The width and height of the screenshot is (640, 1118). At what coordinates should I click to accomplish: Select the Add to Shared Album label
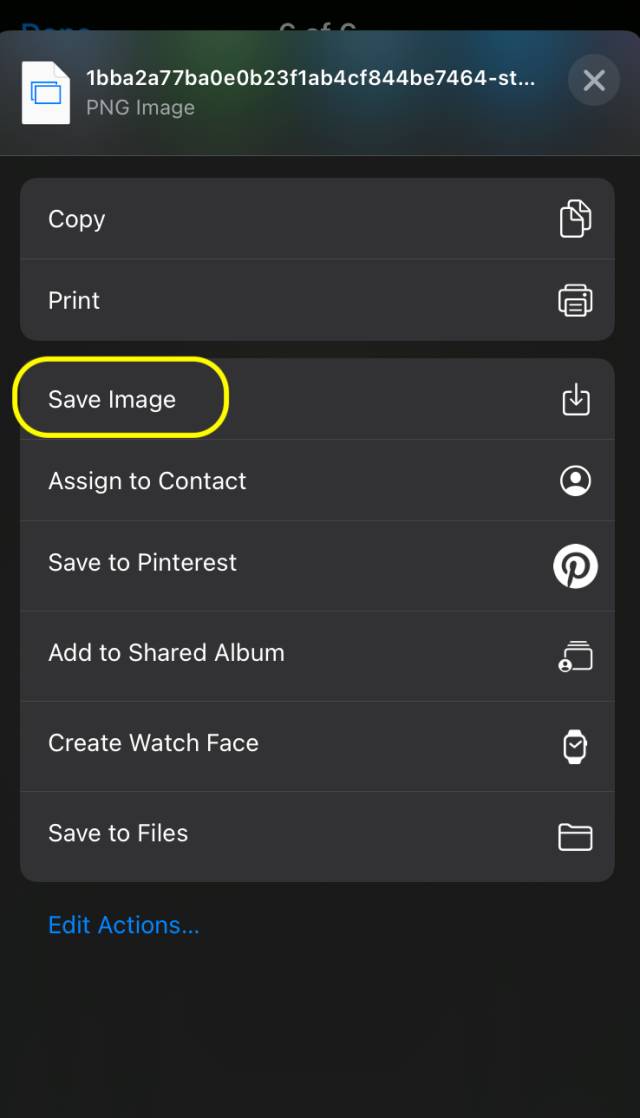point(166,652)
